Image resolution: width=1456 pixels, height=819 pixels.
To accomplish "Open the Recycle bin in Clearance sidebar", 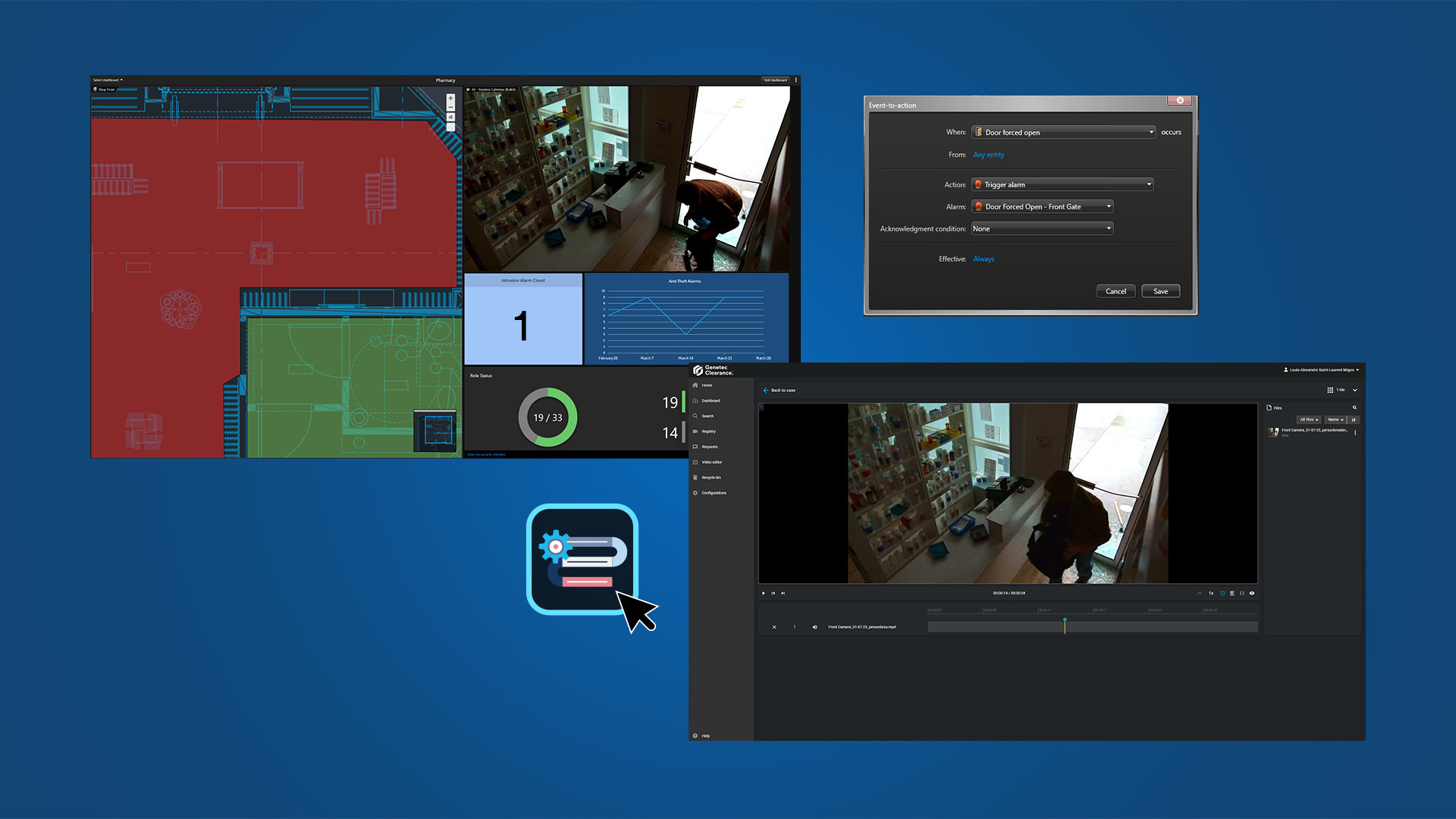I will [x=711, y=478].
